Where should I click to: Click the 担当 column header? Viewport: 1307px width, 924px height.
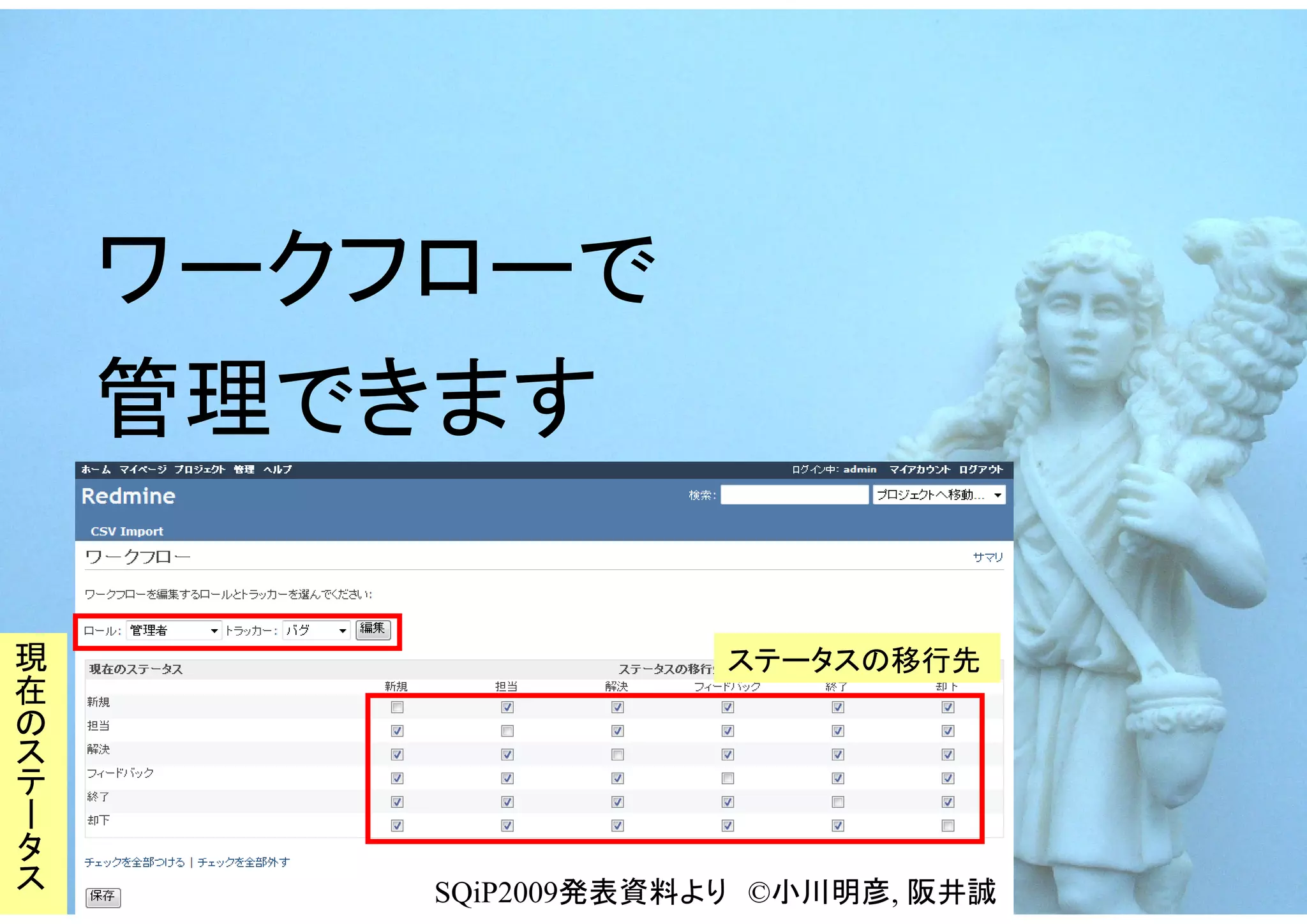pos(506,686)
